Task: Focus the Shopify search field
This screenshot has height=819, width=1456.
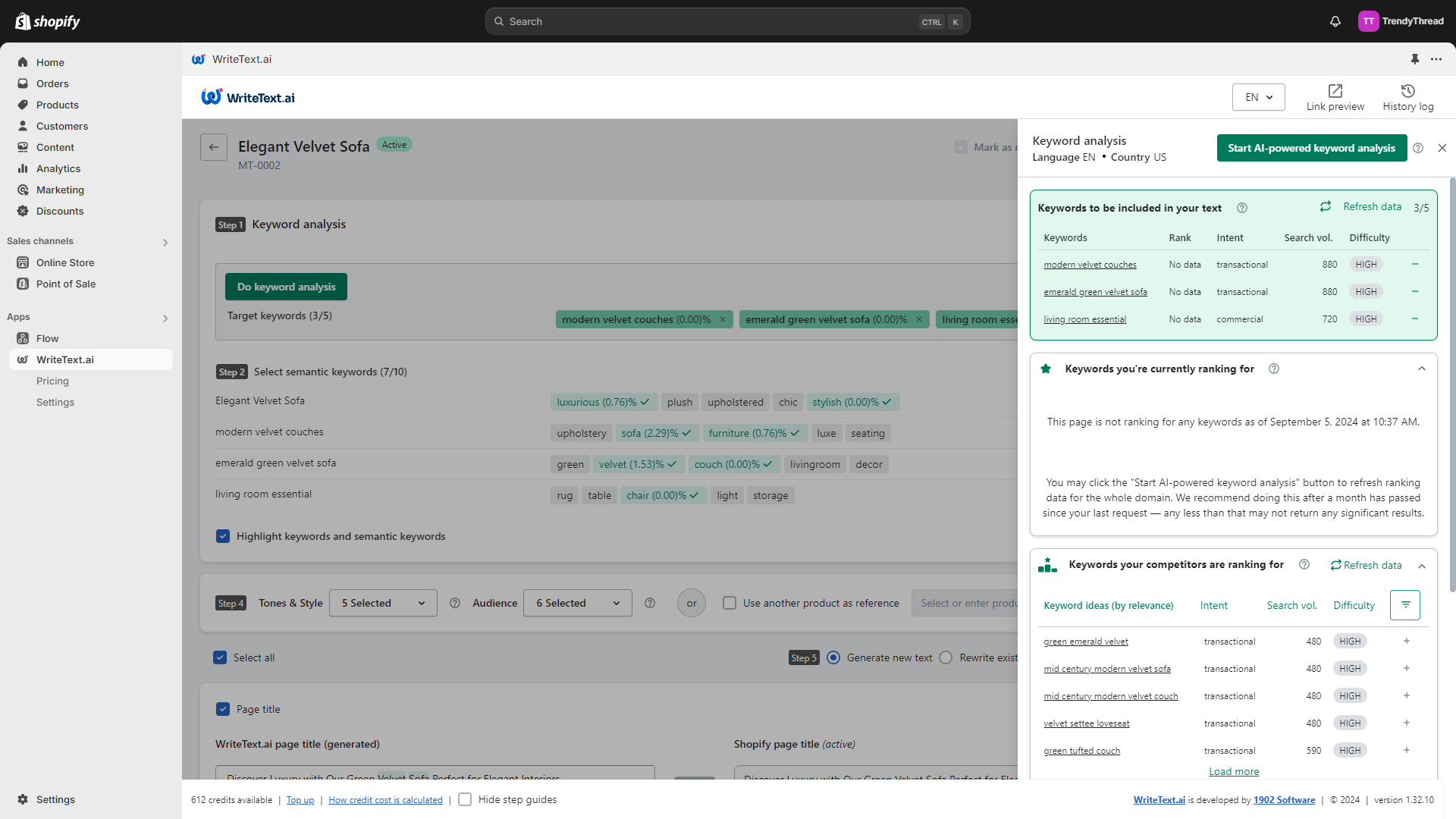Action: pos(727,21)
